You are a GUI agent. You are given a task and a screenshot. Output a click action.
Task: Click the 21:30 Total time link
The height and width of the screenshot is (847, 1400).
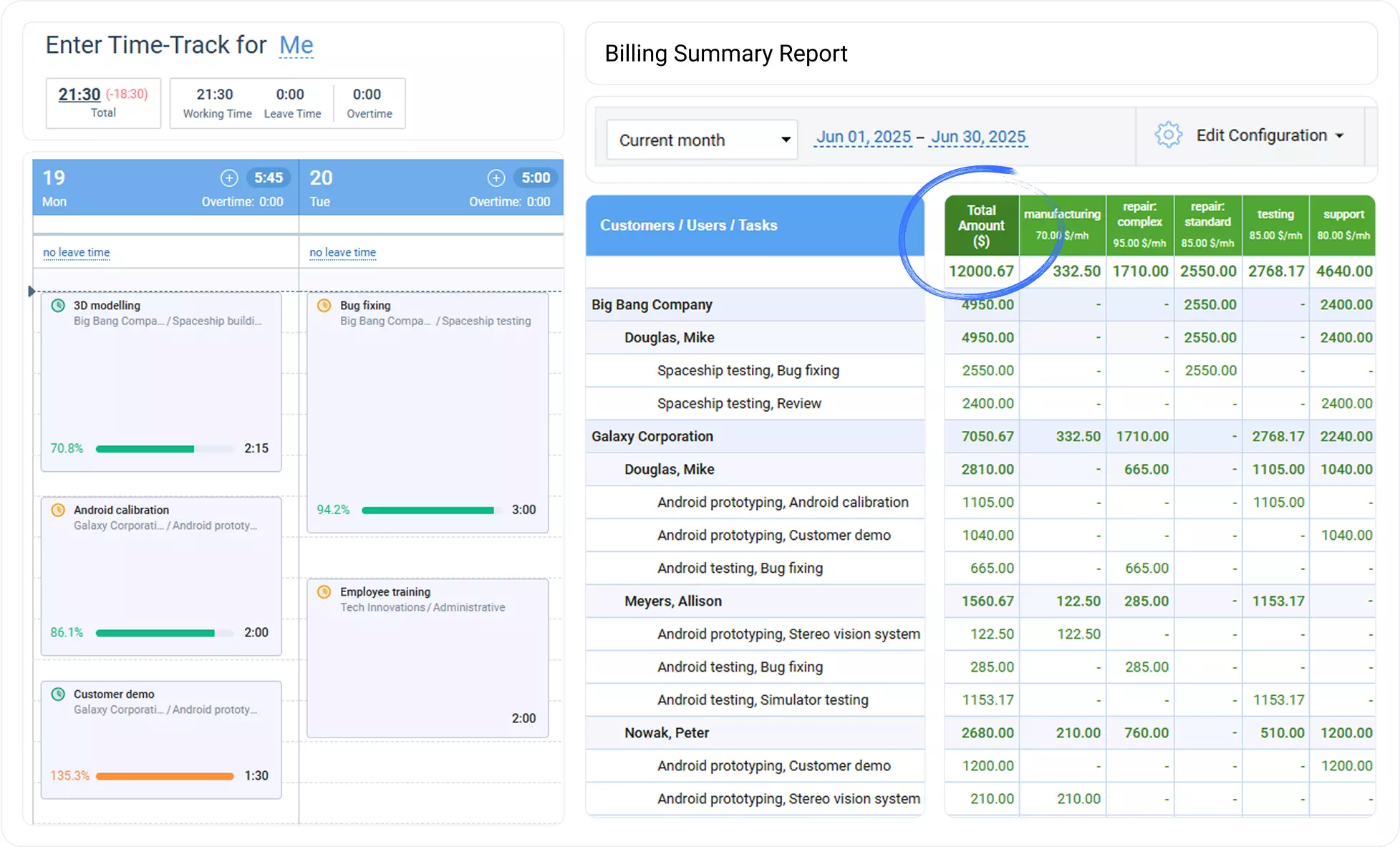[79, 95]
